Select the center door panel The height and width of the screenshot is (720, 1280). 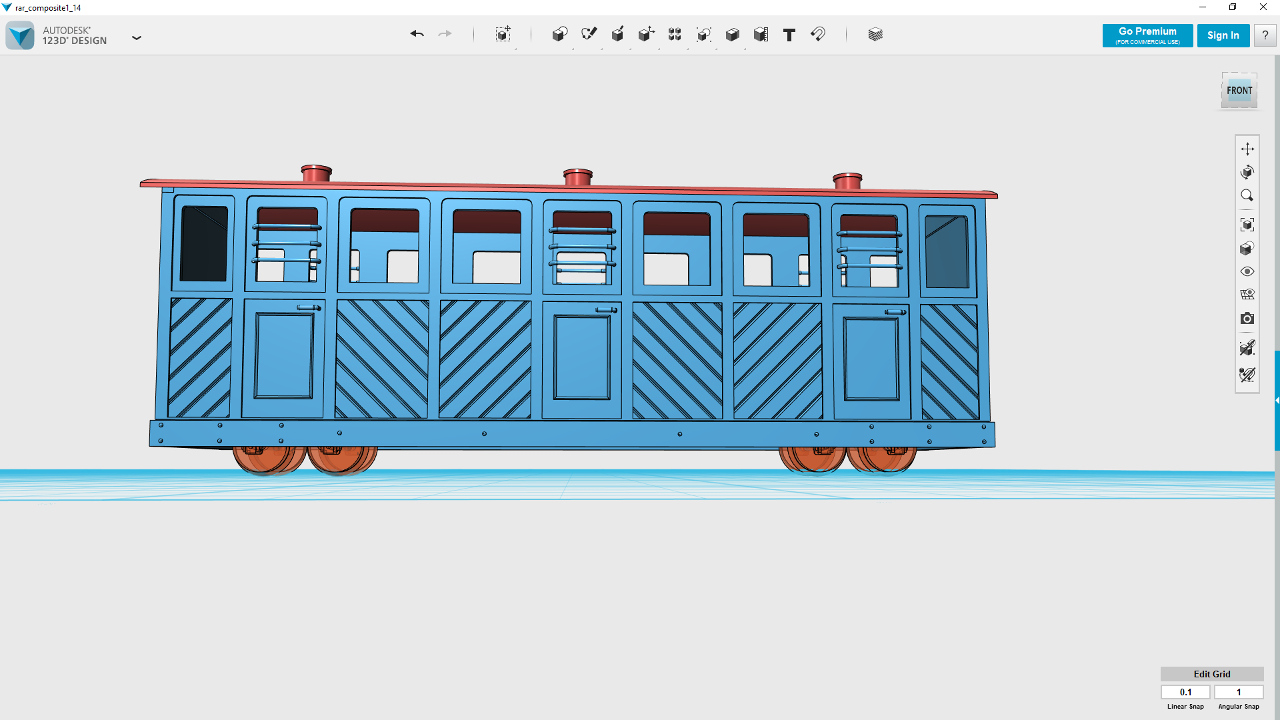[582, 360]
